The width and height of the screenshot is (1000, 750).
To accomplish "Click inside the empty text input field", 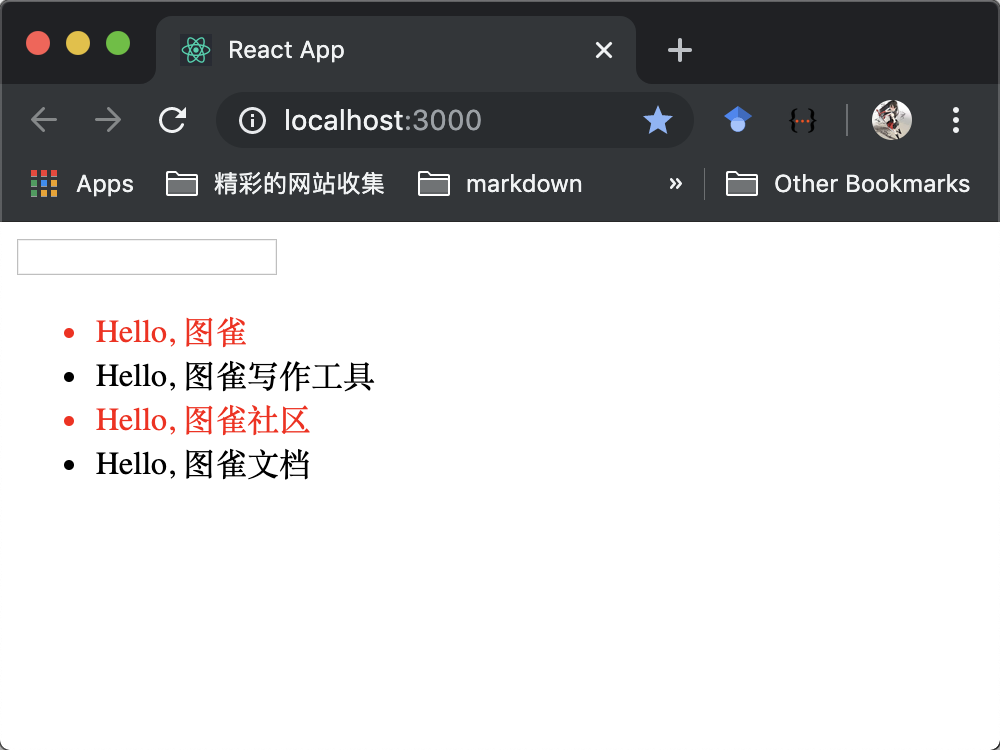I will tap(146, 256).
